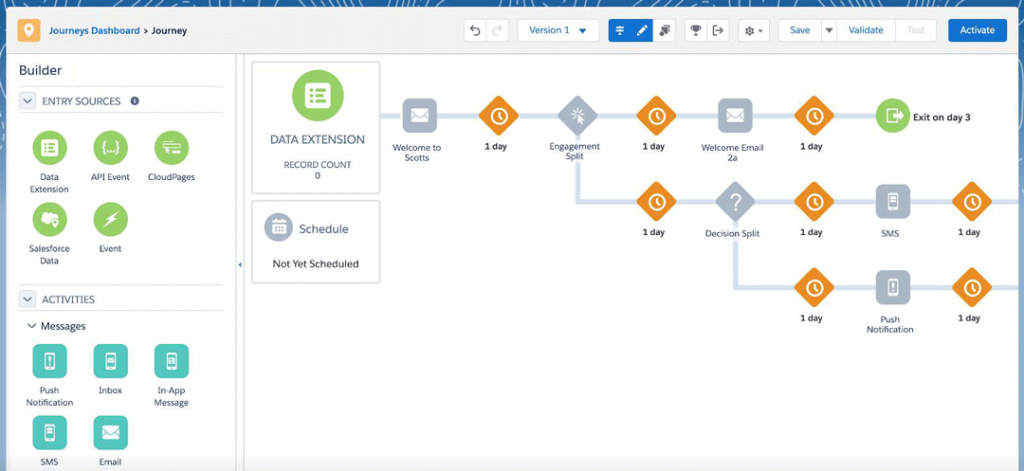Toggle the canvas alignment view button
Screen dimensions: 1024x471
pyautogui.click(x=620, y=30)
